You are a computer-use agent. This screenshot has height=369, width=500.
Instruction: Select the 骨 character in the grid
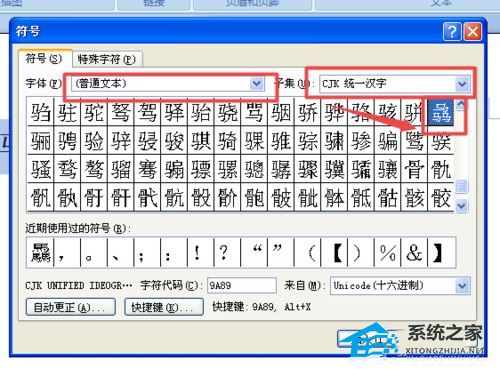tap(414, 168)
